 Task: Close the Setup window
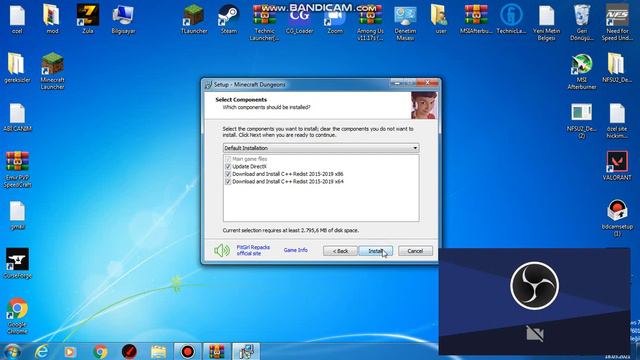coord(428,83)
